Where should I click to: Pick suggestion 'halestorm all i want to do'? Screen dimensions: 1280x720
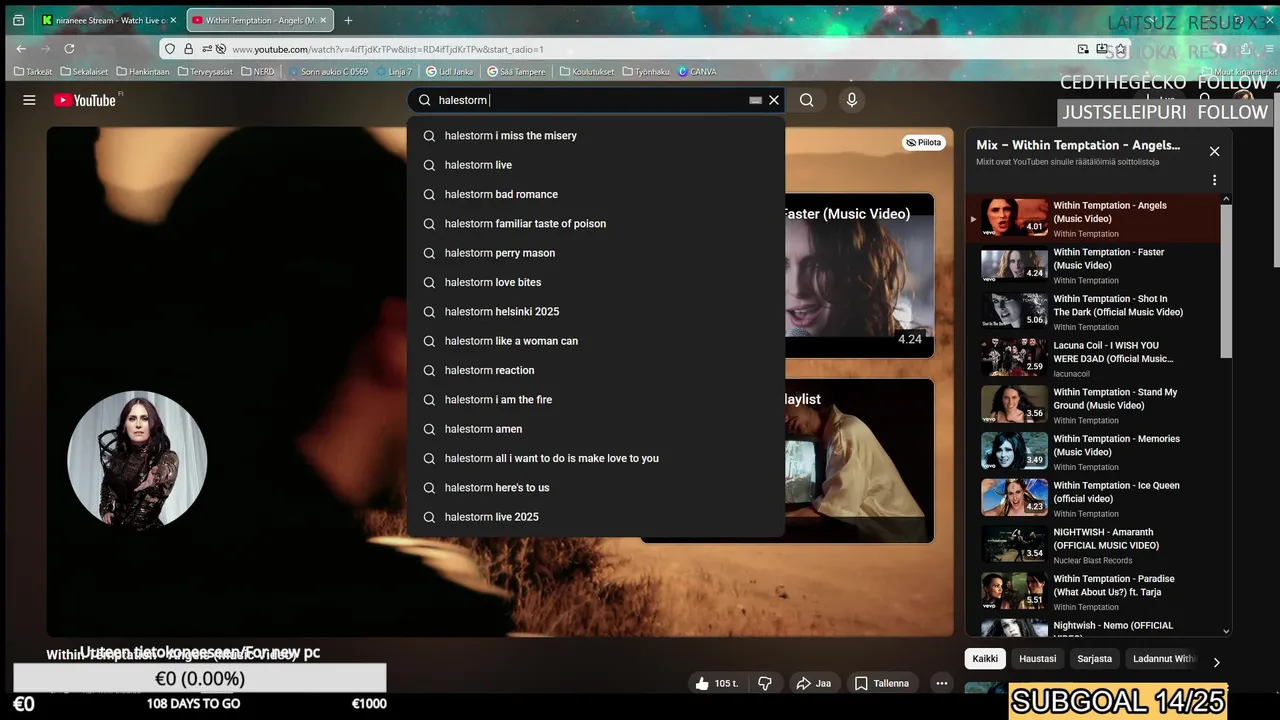coord(596,458)
